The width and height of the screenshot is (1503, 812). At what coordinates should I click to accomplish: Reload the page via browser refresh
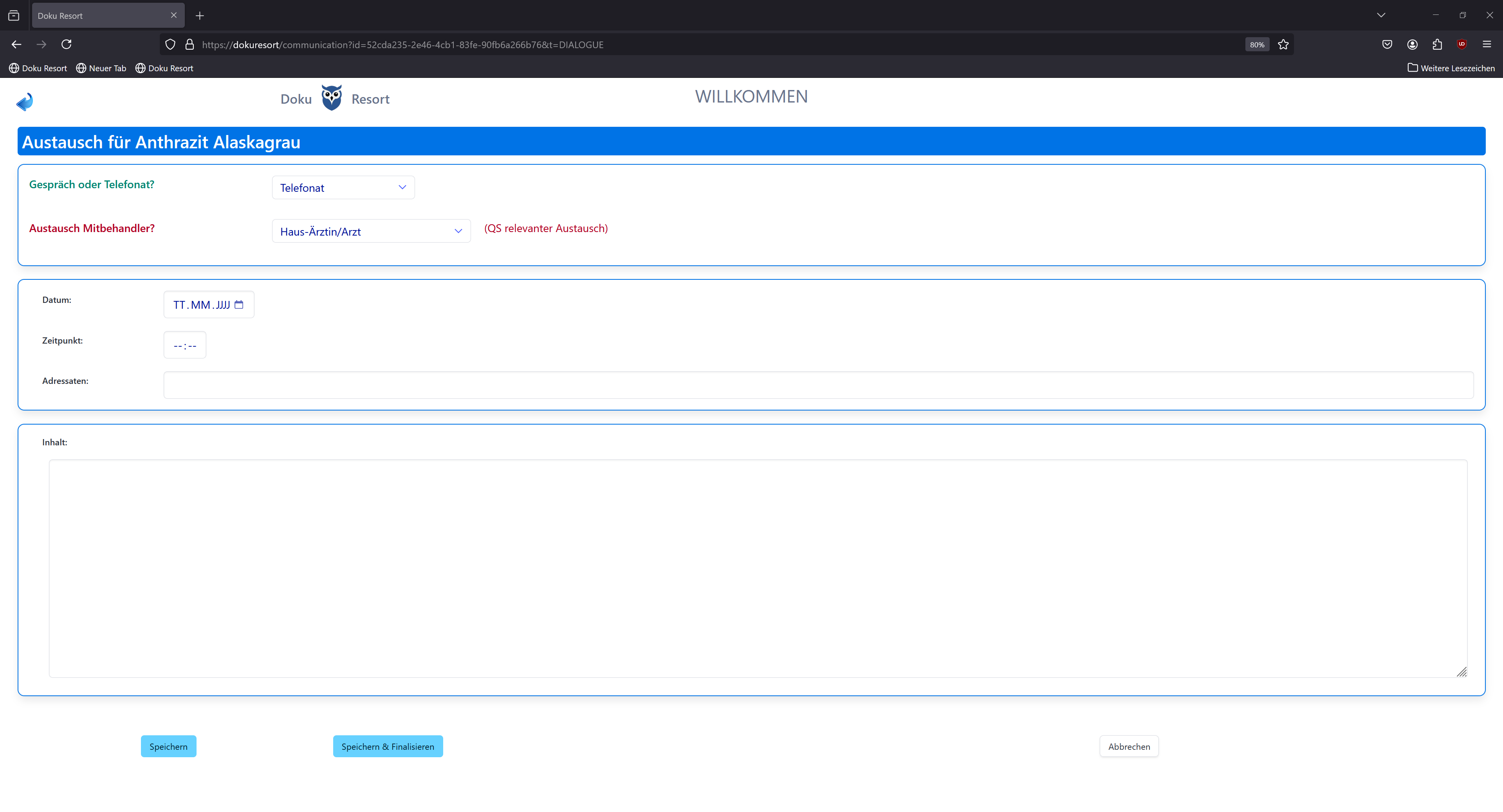67,44
